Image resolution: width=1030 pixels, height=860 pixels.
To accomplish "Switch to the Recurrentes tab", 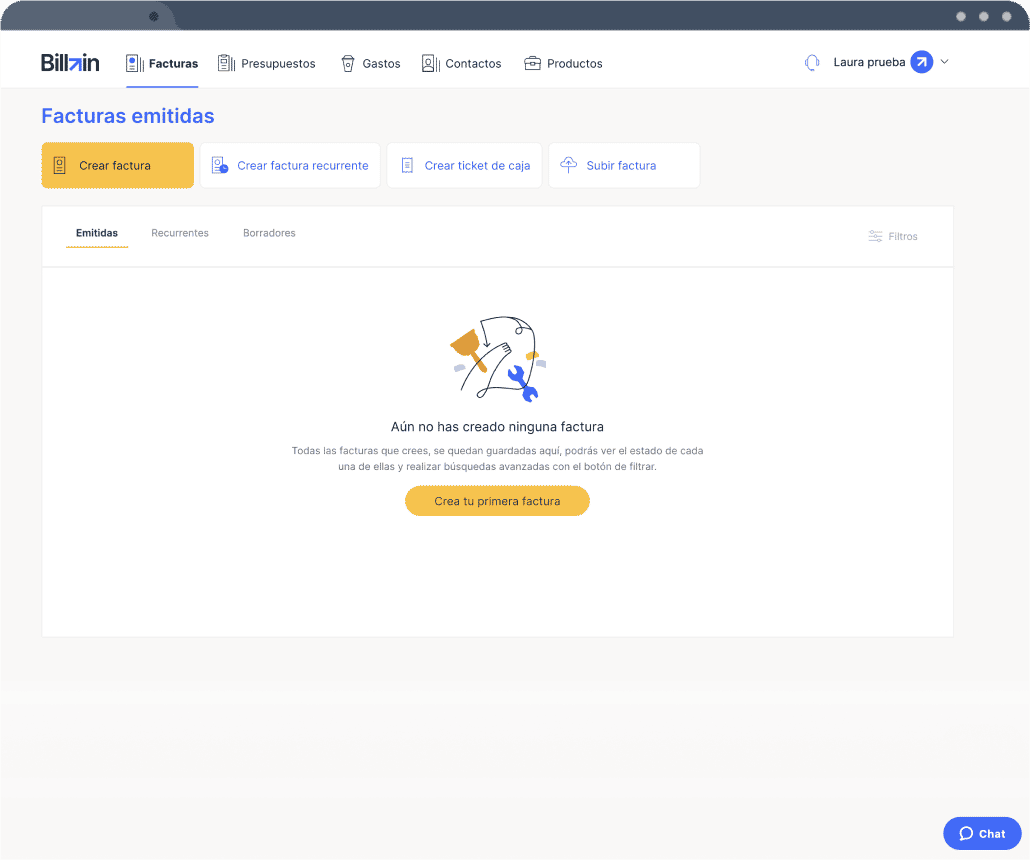I will point(180,233).
